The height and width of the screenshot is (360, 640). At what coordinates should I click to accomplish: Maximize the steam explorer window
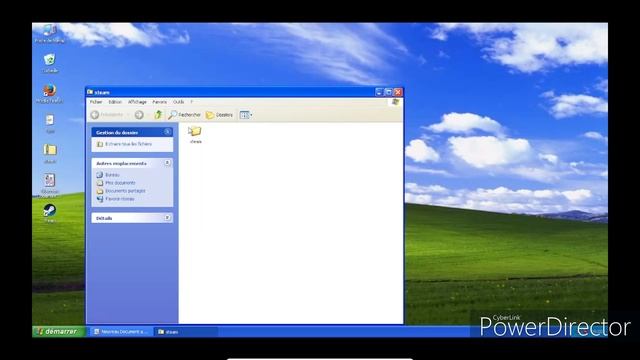coord(389,92)
